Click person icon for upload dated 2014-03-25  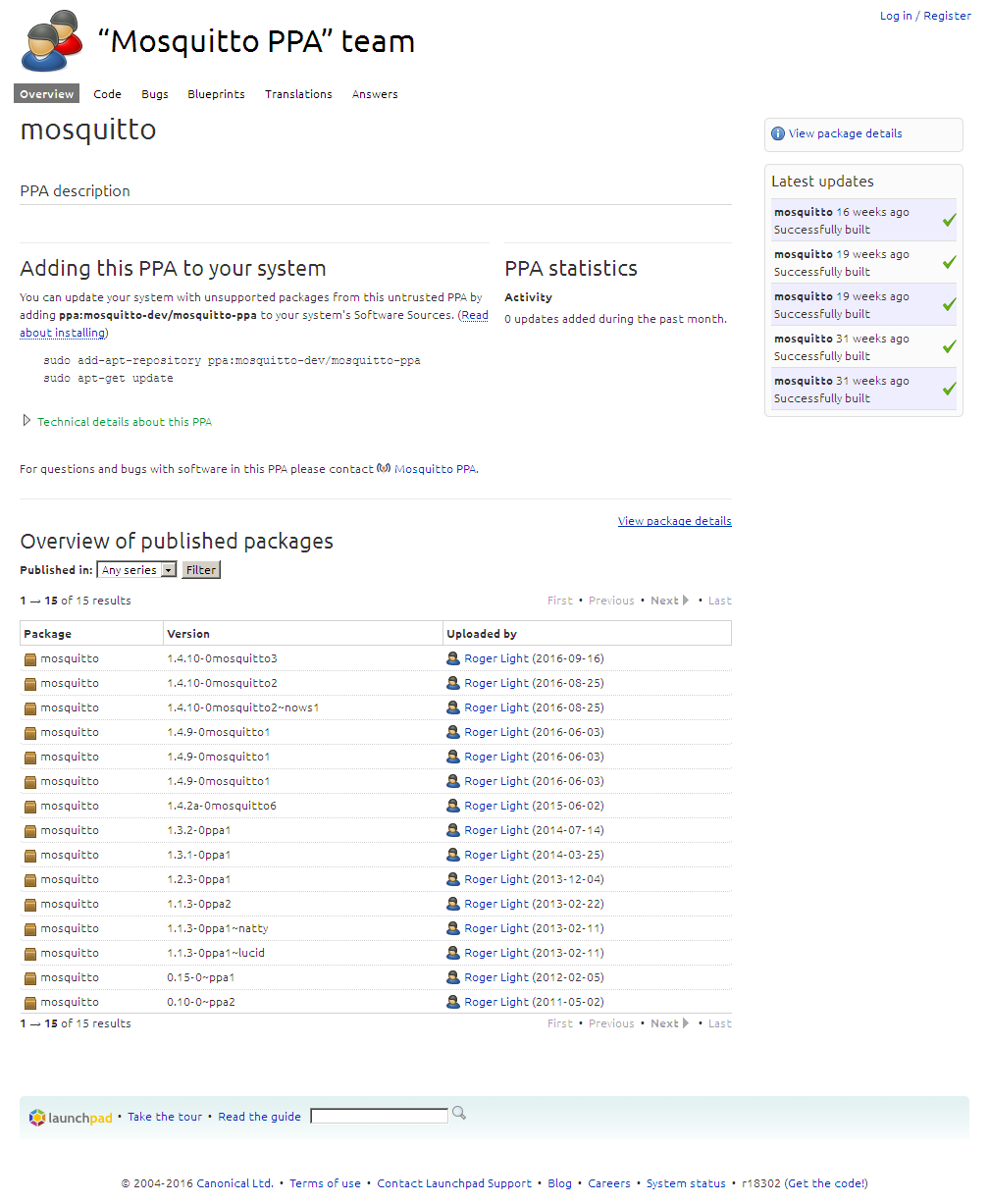[453, 855]
